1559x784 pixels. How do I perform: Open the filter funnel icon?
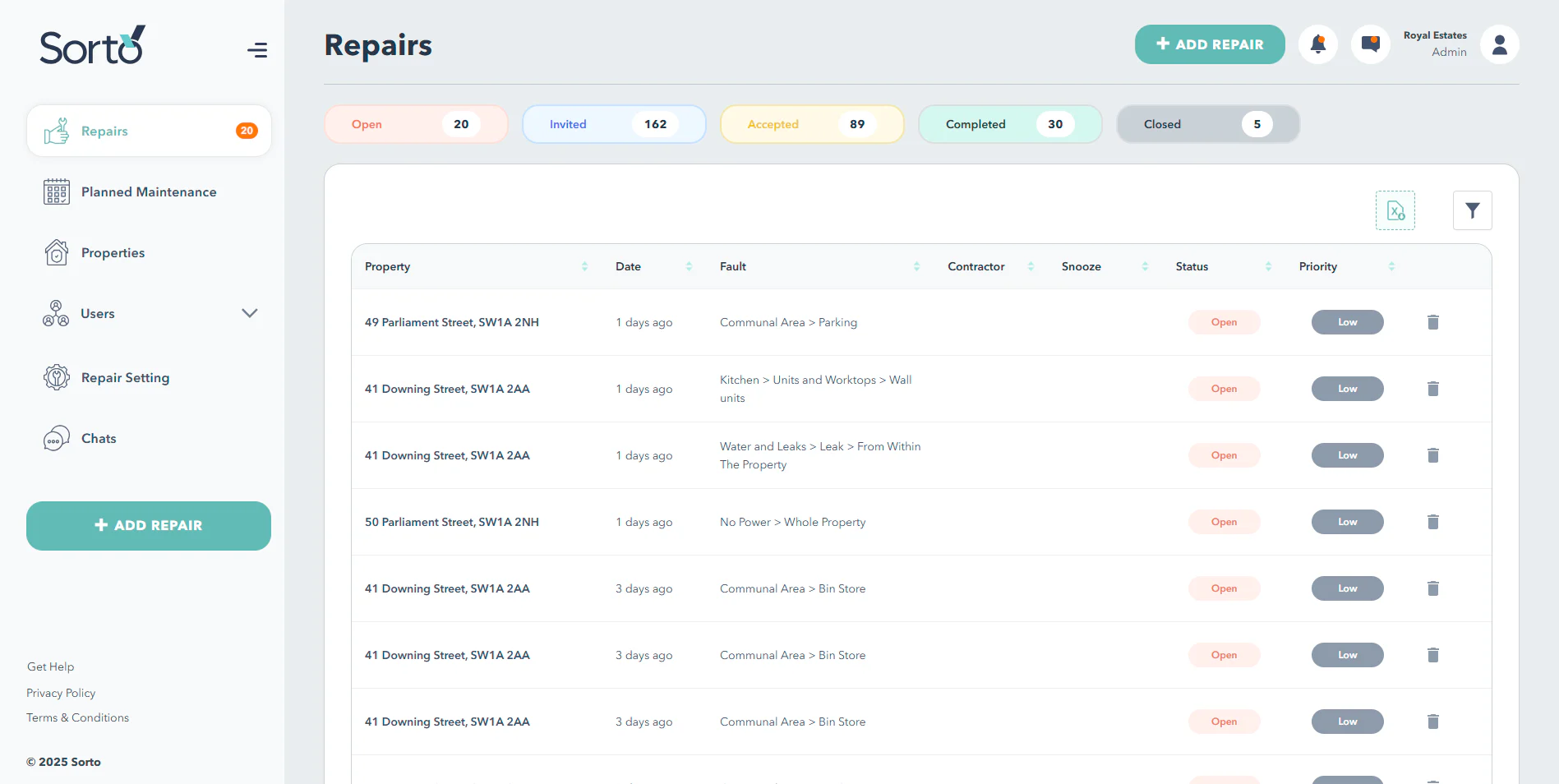[1472, 210]
